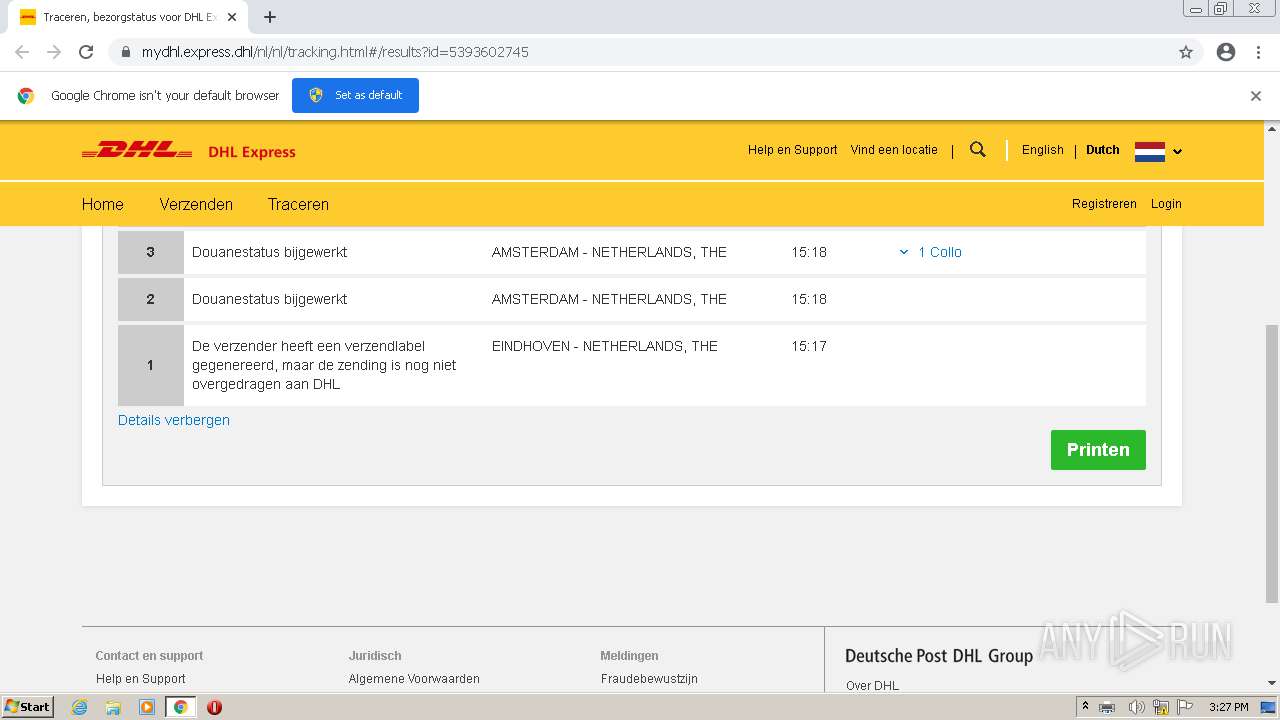Expand the country selector chevron
The image size is (1280, 720).
click(1178, 152)
